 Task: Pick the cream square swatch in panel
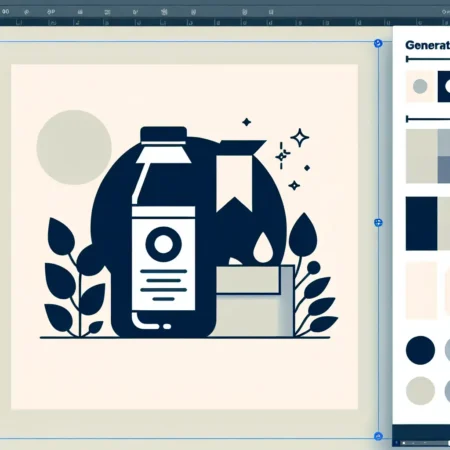(x=421, y=290)
